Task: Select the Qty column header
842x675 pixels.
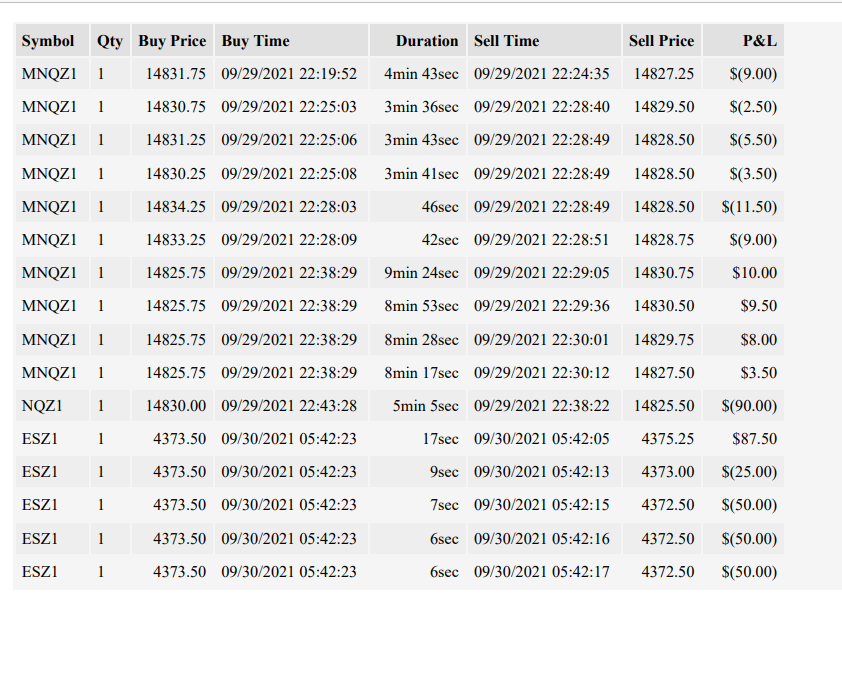Action: pos(111,41)
